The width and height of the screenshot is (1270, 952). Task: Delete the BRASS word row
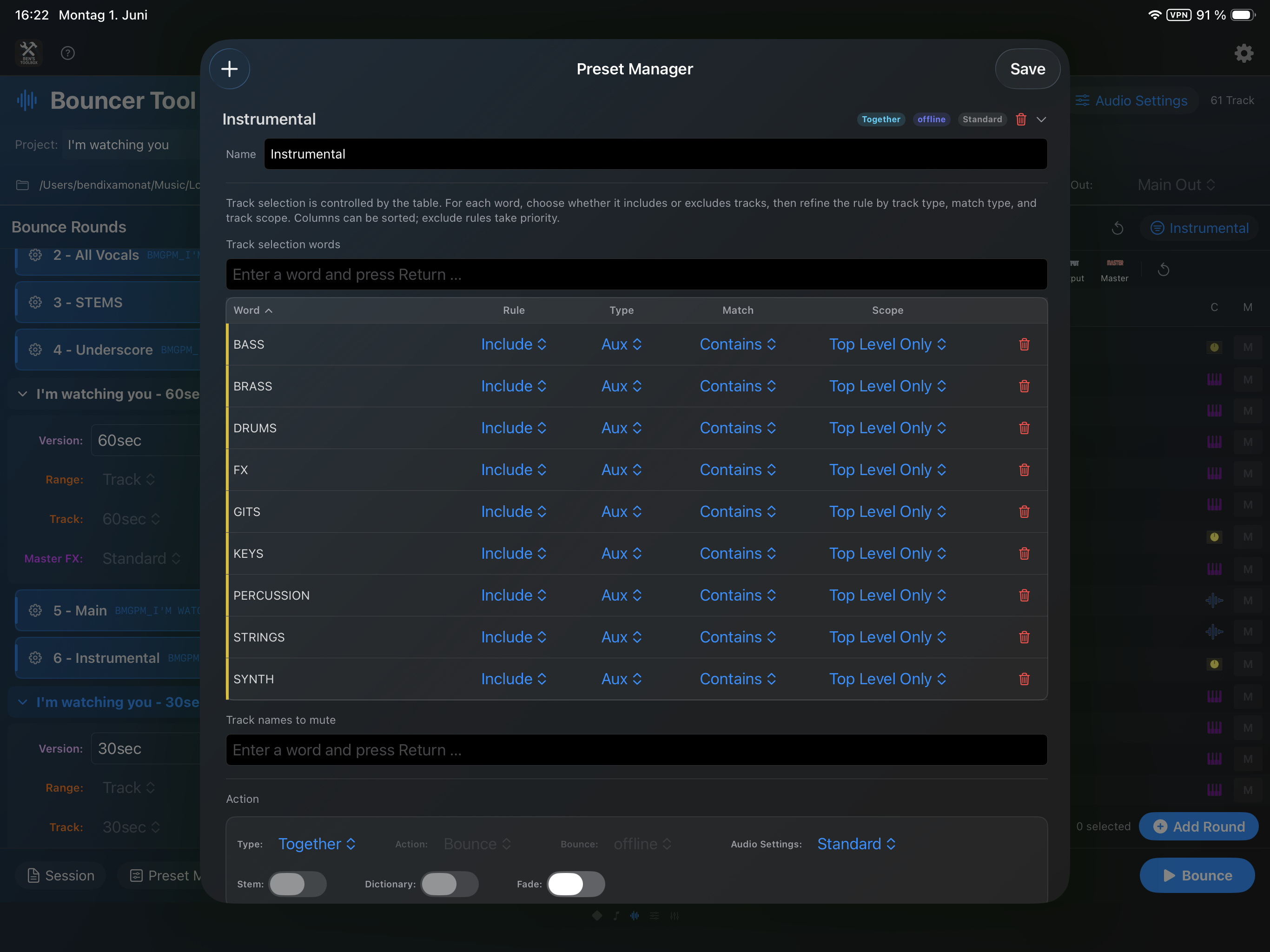point(1024,386)
